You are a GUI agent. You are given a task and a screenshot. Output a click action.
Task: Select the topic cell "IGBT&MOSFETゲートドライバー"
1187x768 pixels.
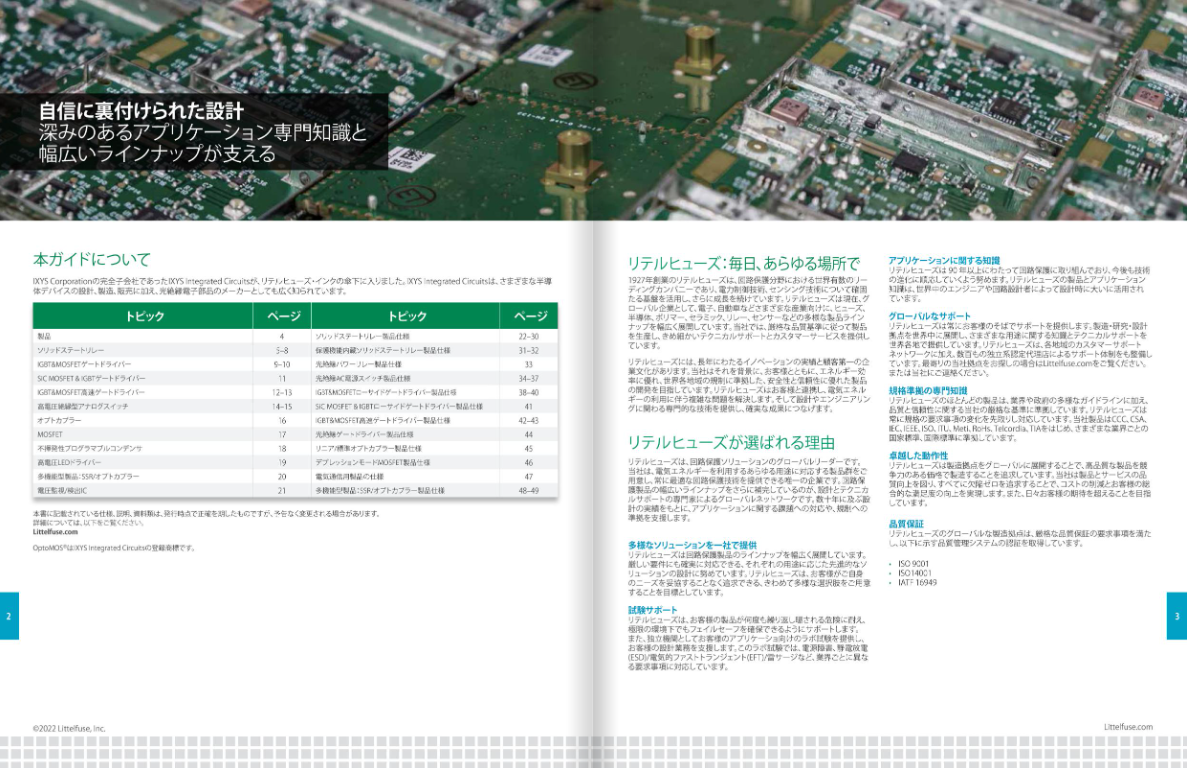pyautogui.click(x=84, y=364)
